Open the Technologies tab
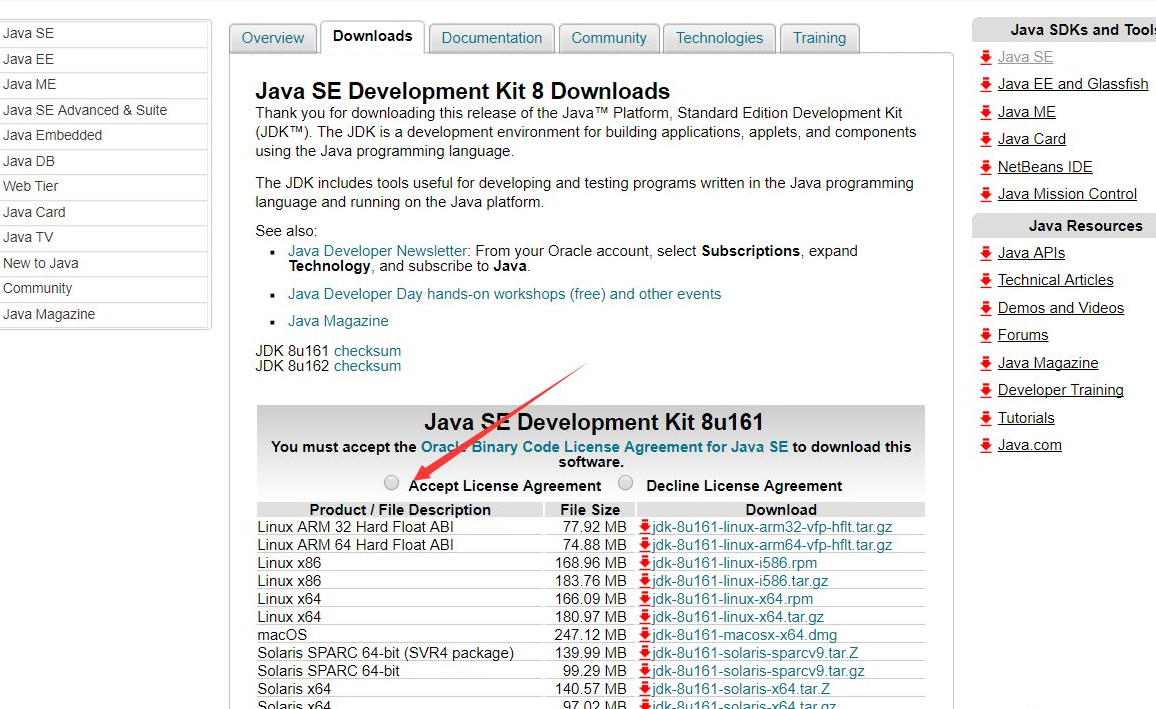This screenshot has height=709, width=1156. tap(720, 38)
